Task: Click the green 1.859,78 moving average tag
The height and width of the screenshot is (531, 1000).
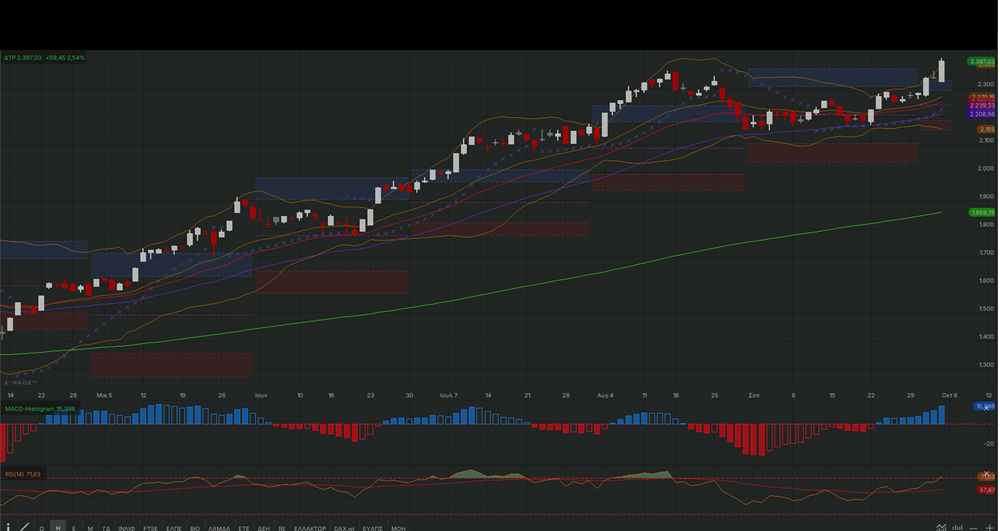Action: pos(982,212)
